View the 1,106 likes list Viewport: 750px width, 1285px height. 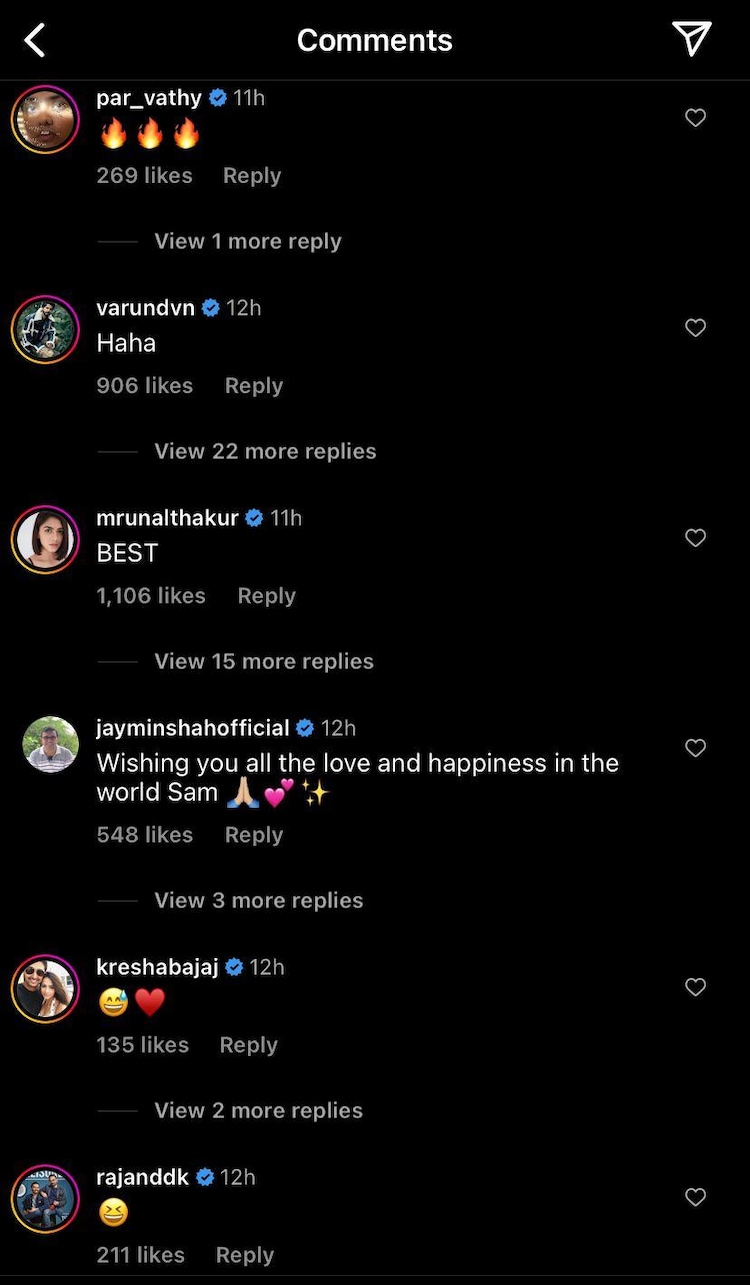[x=151, y=596]
